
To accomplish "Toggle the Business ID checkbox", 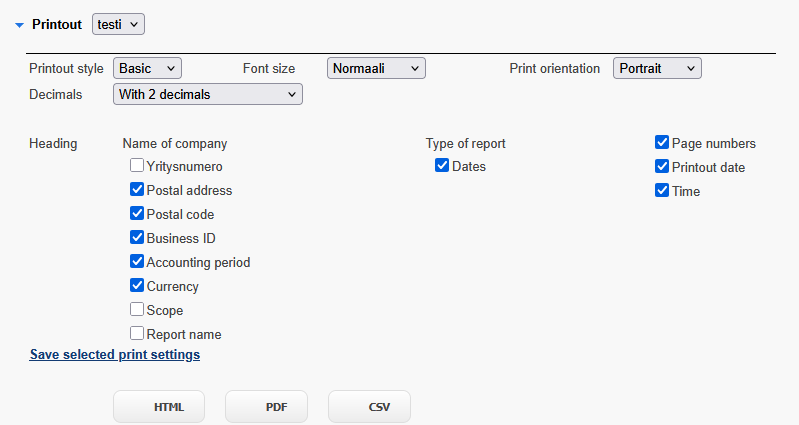I will pyautogui.click(x=137, y=237).
